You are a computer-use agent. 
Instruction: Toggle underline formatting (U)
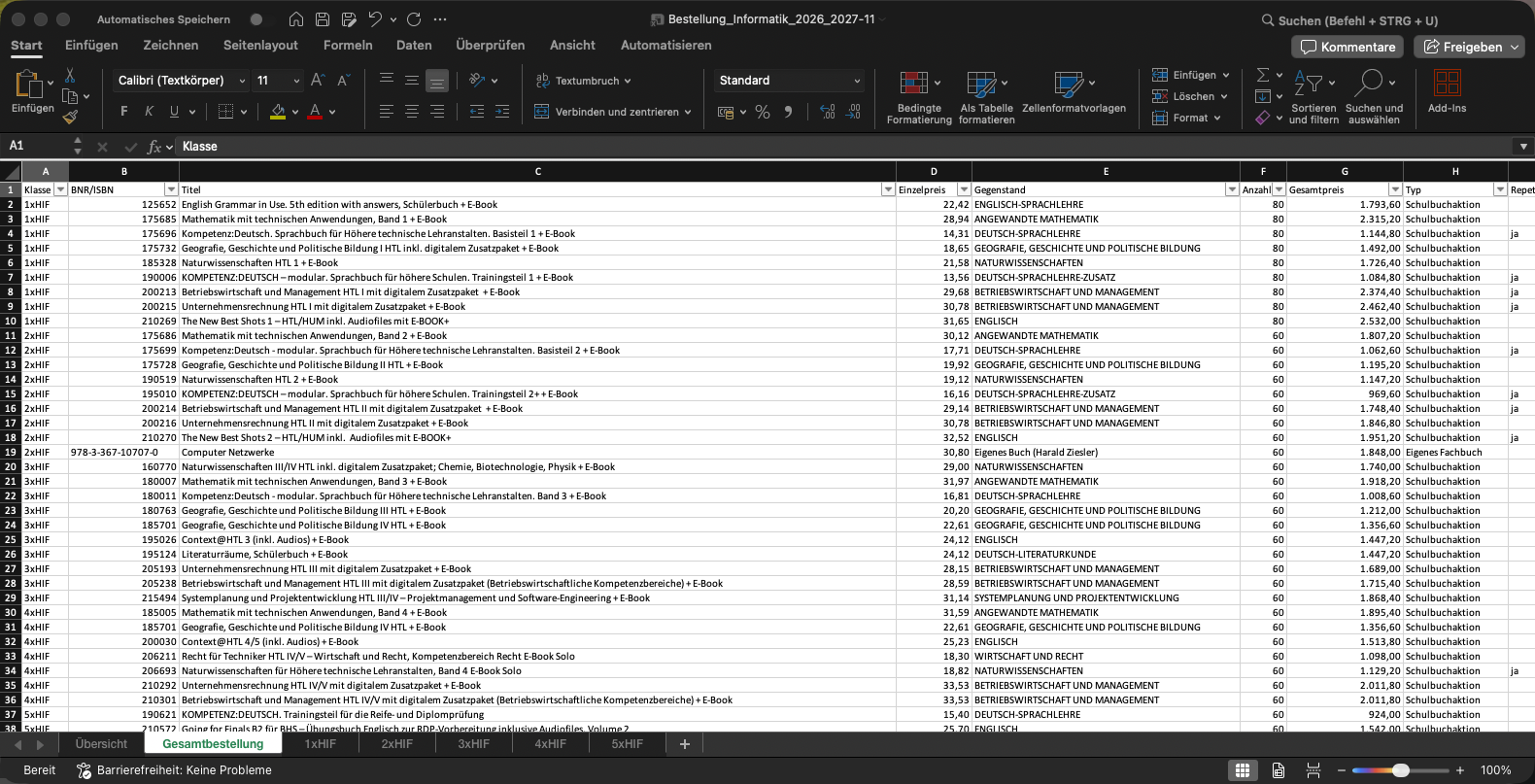tap(174, 112)
